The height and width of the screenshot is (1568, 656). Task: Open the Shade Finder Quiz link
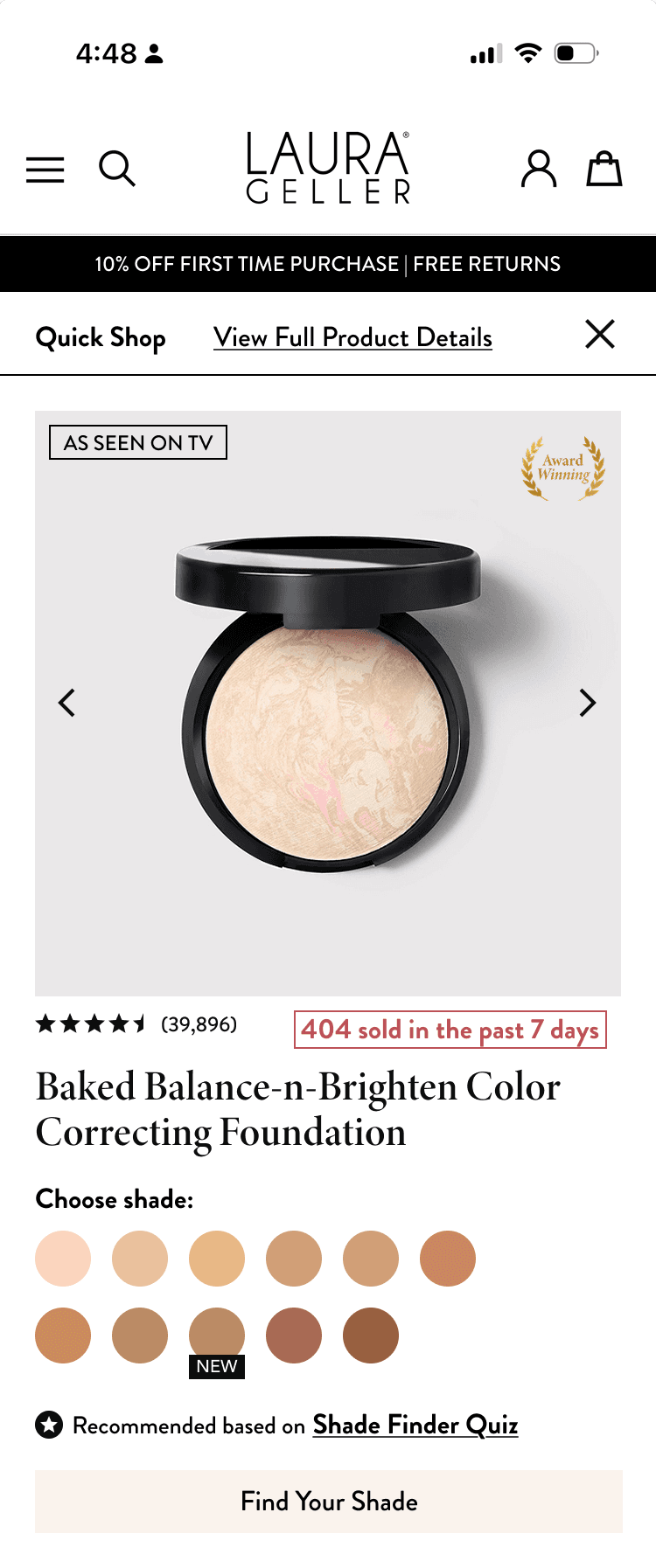tap(415, 1425)
